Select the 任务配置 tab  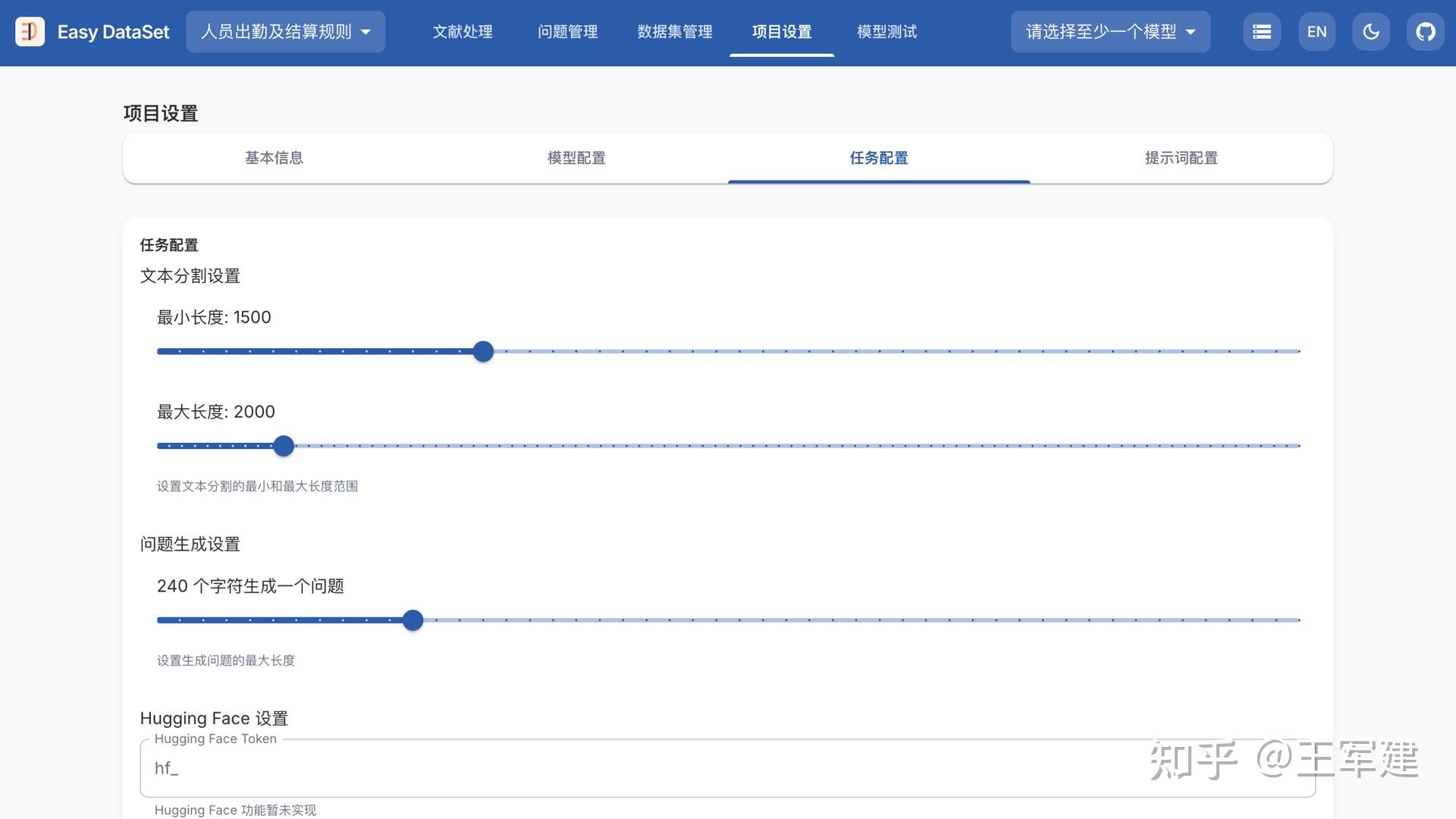click(x=878, y=158)
